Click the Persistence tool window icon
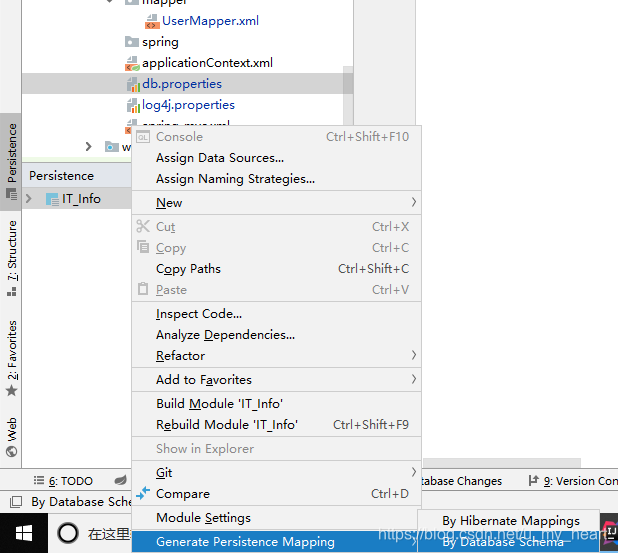 point(11,194)
